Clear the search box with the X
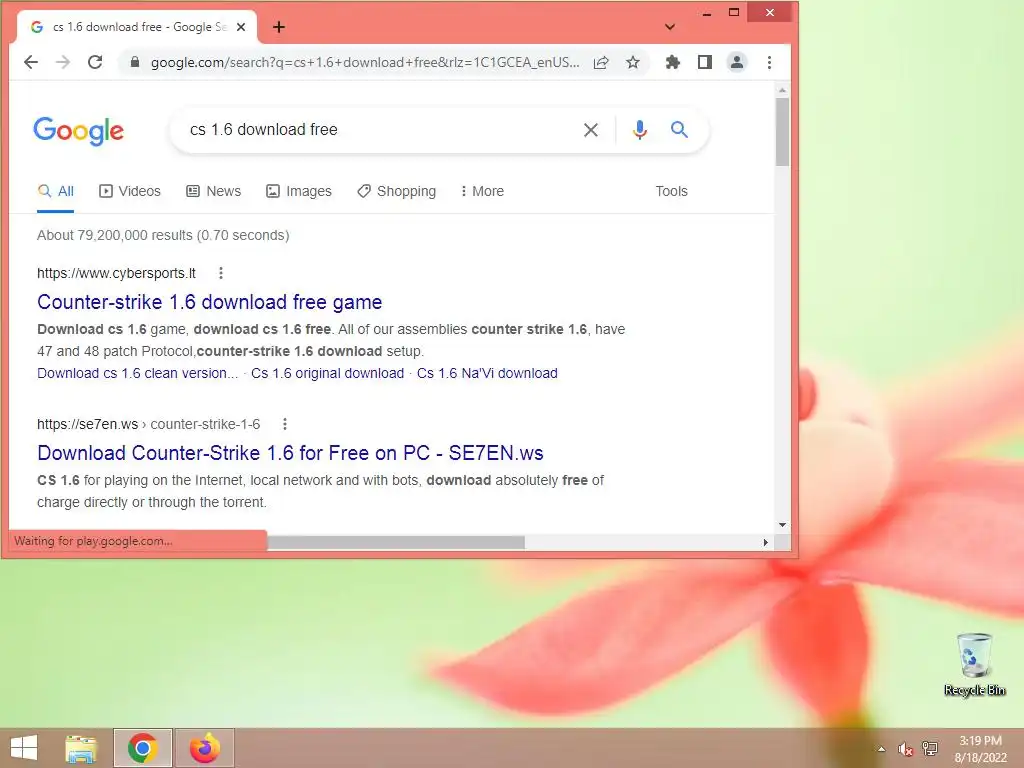Viewport: 1024px width, 768px height. (x=590, y=130)
